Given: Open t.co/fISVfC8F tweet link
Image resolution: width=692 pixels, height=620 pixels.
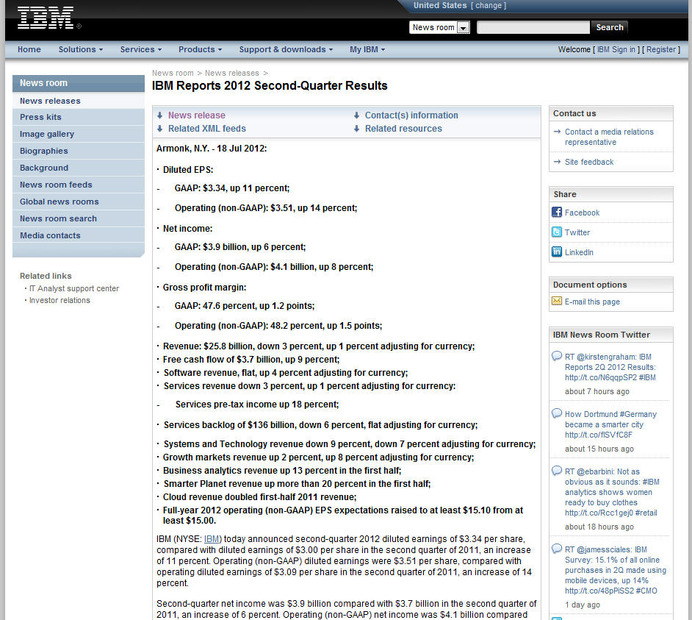Looking at the screenshot, I should 598,435.
